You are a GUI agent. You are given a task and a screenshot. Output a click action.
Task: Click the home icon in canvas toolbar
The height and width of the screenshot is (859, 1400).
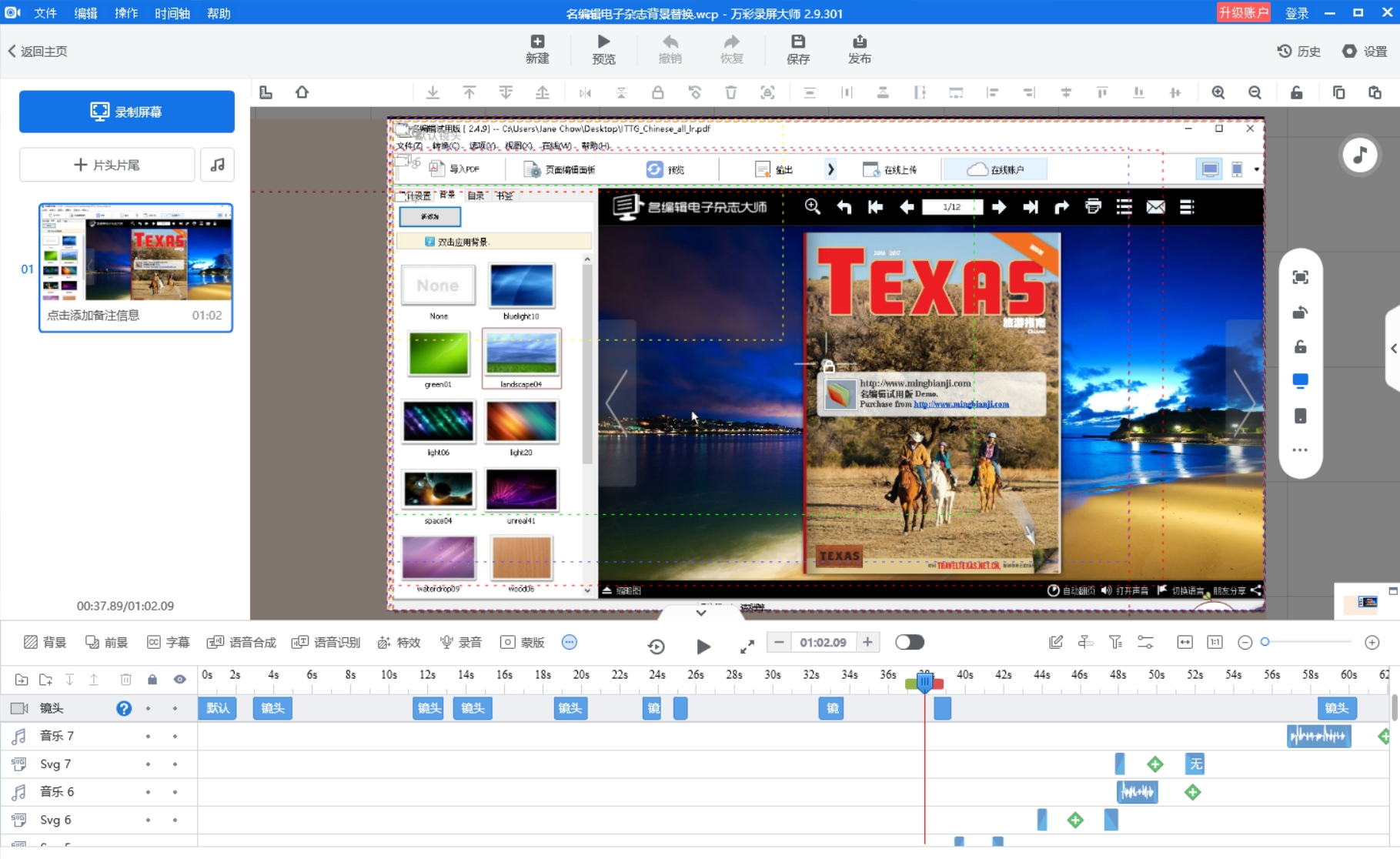tap(302, 92)
